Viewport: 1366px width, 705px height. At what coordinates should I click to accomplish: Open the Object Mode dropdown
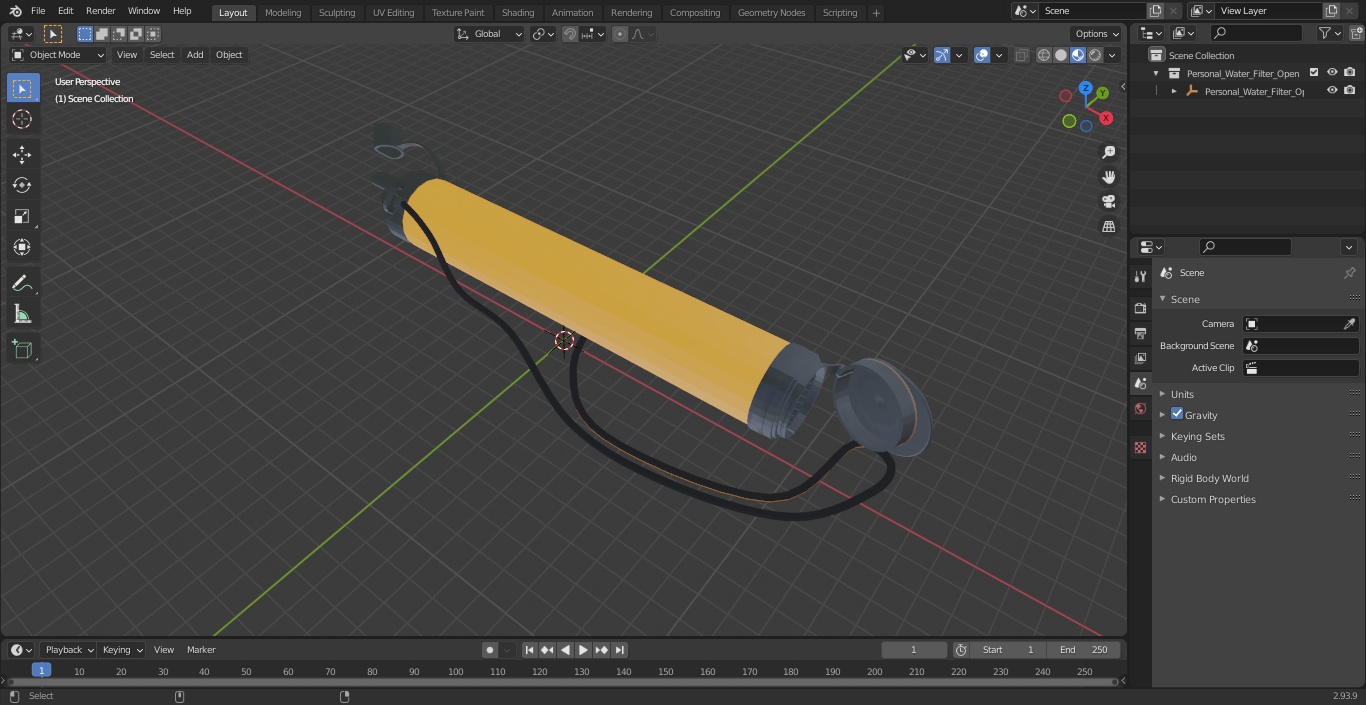(58, 55)
